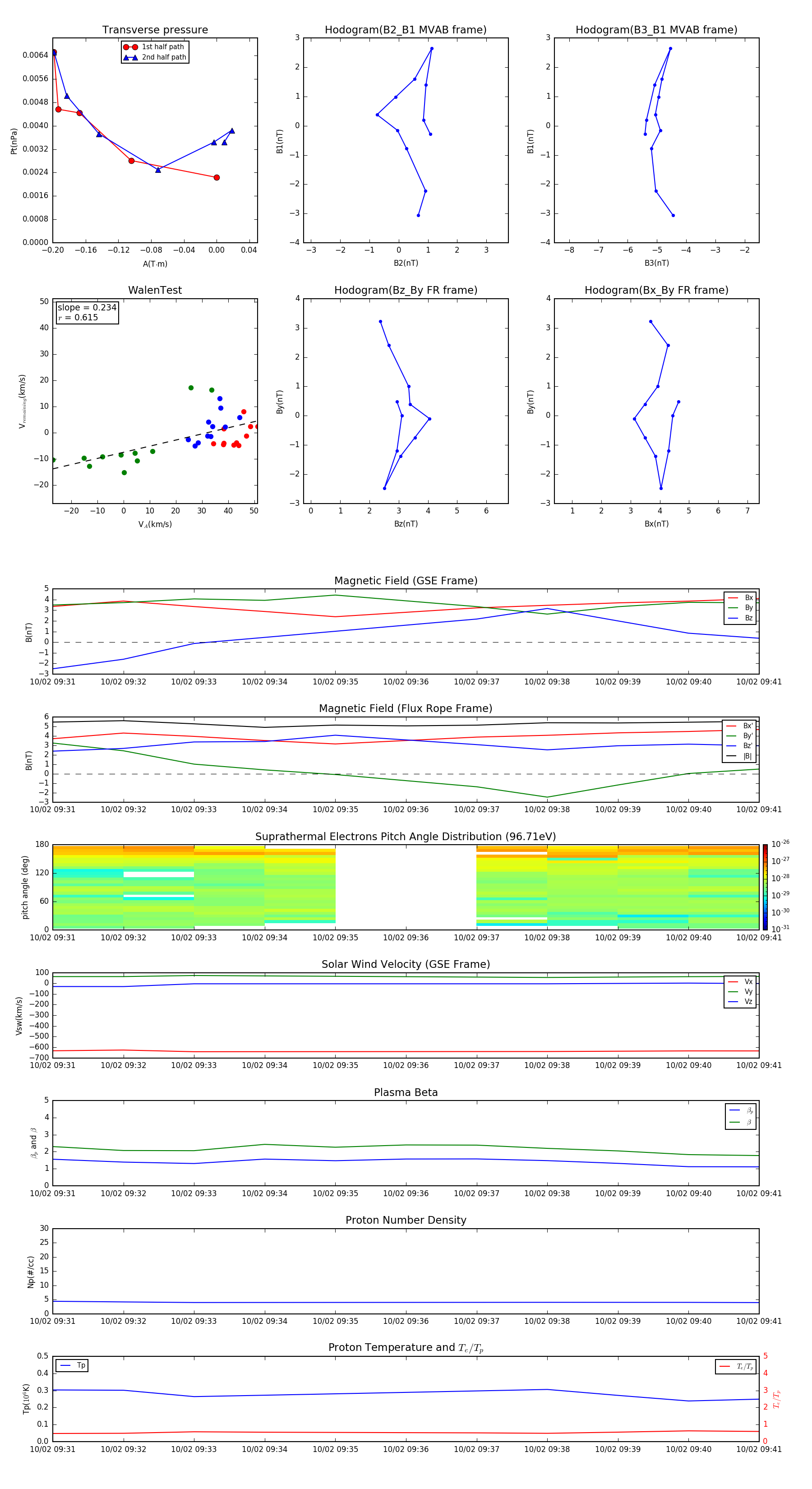Click the 'Plasma Beta' plot title
The height and width of the screenshot is (1489, 812).
406,1093
